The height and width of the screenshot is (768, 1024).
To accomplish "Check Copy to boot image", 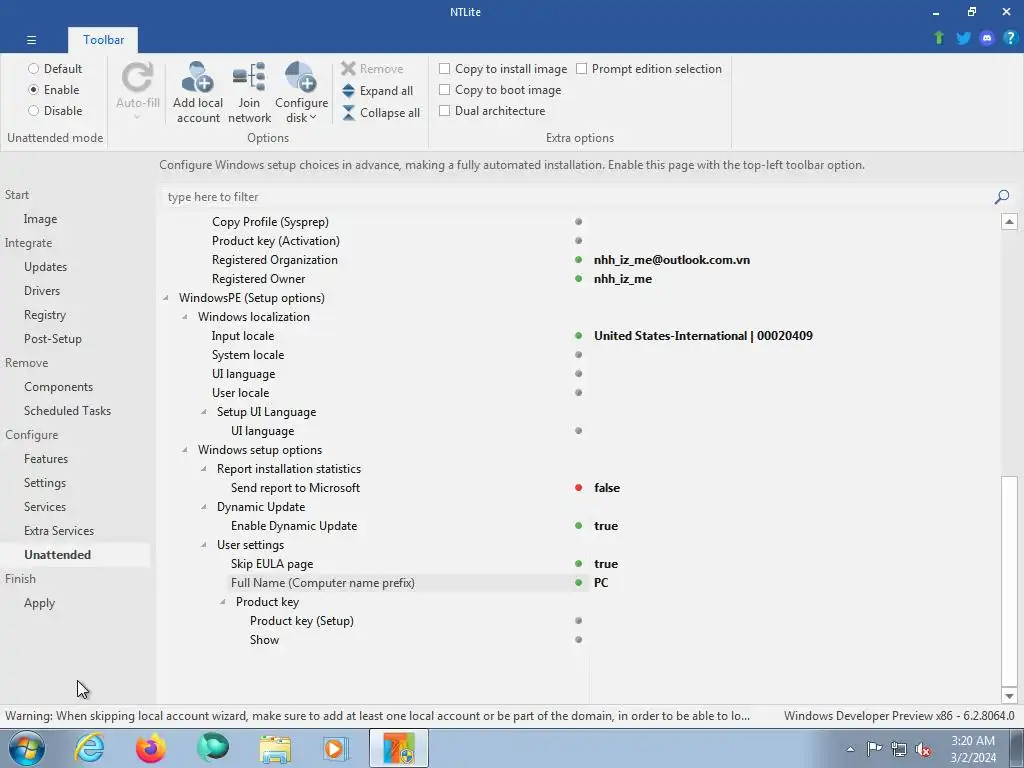I will pyautogui.click(x=444, y=89).
